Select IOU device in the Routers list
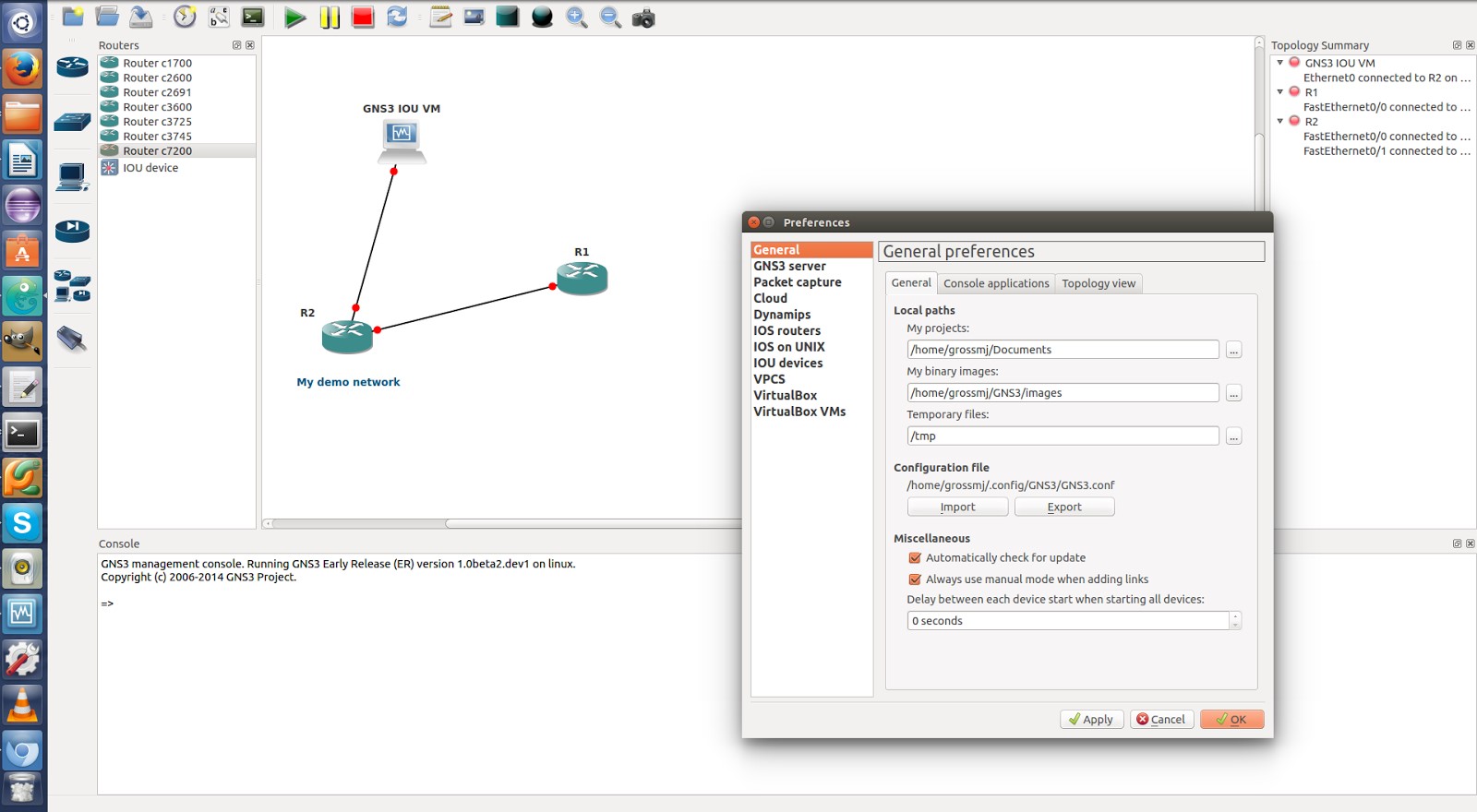This screenshot has width=1477, height=812. 176,168
